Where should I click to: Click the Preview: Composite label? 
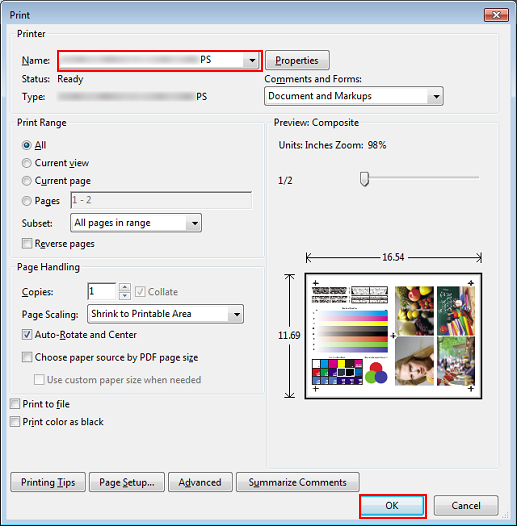[316, 123]
